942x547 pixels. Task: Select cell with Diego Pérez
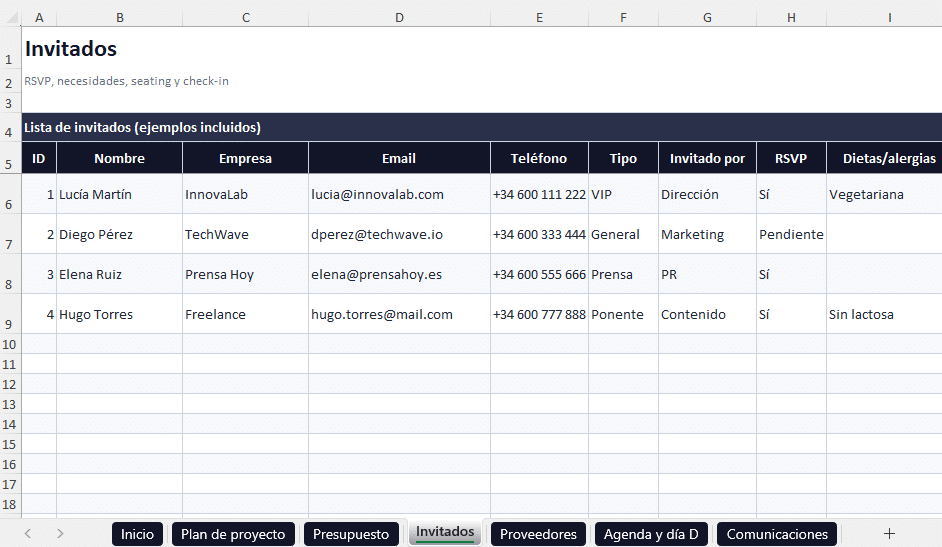point(120,234)
